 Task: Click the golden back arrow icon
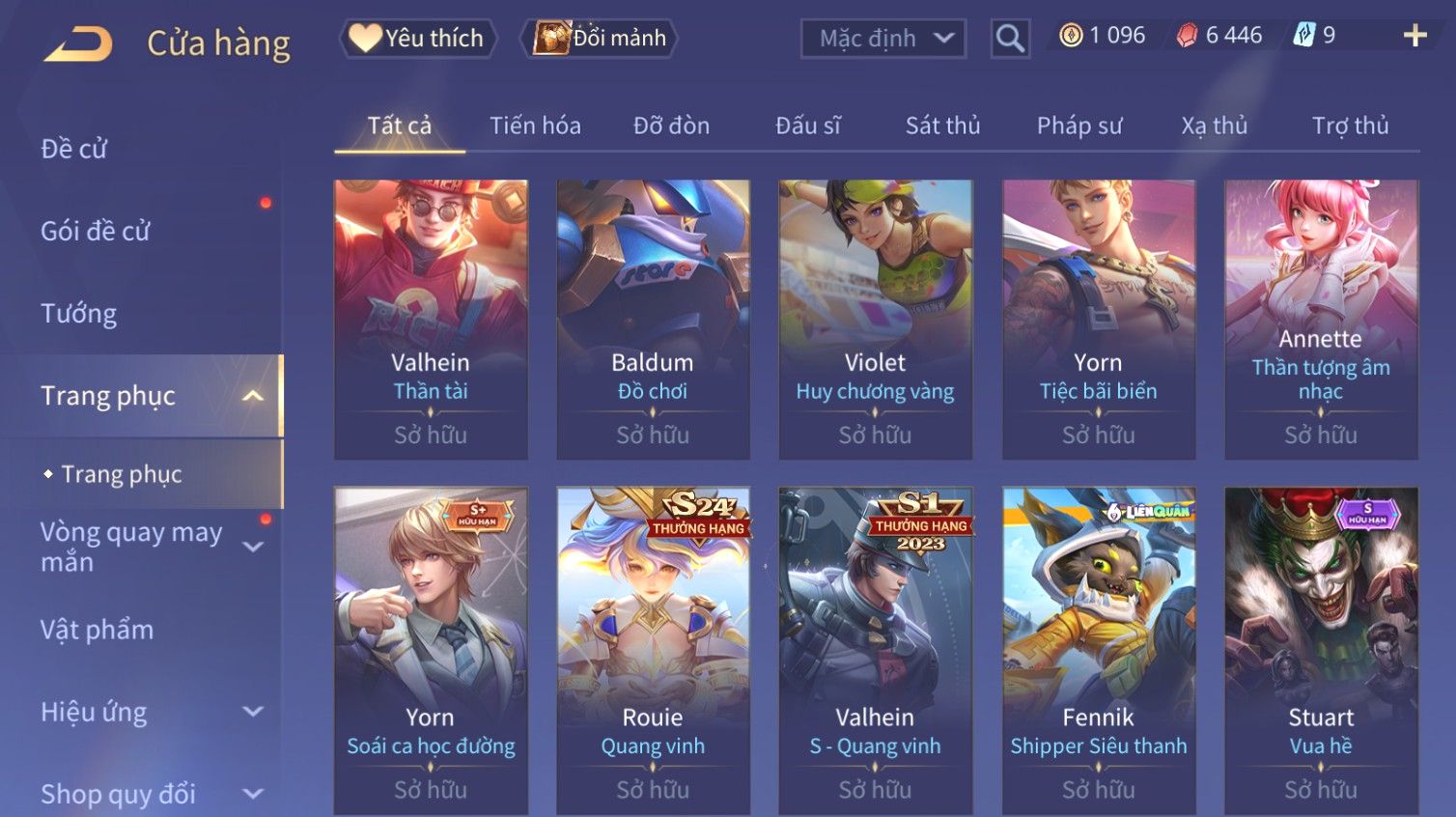click(x=79, y=43)
